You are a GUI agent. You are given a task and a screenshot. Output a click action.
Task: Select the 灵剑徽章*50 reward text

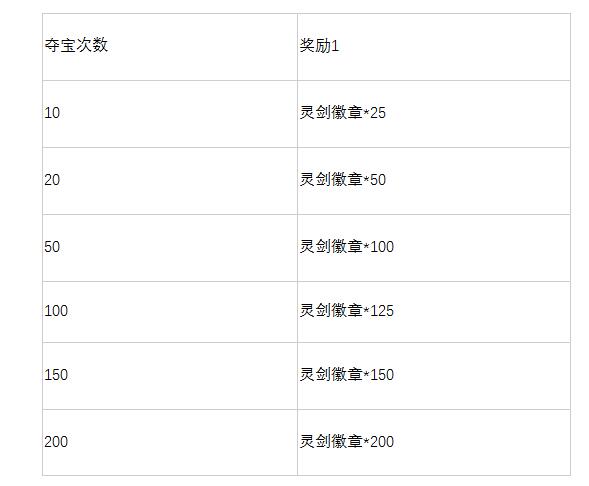point(343,180)
